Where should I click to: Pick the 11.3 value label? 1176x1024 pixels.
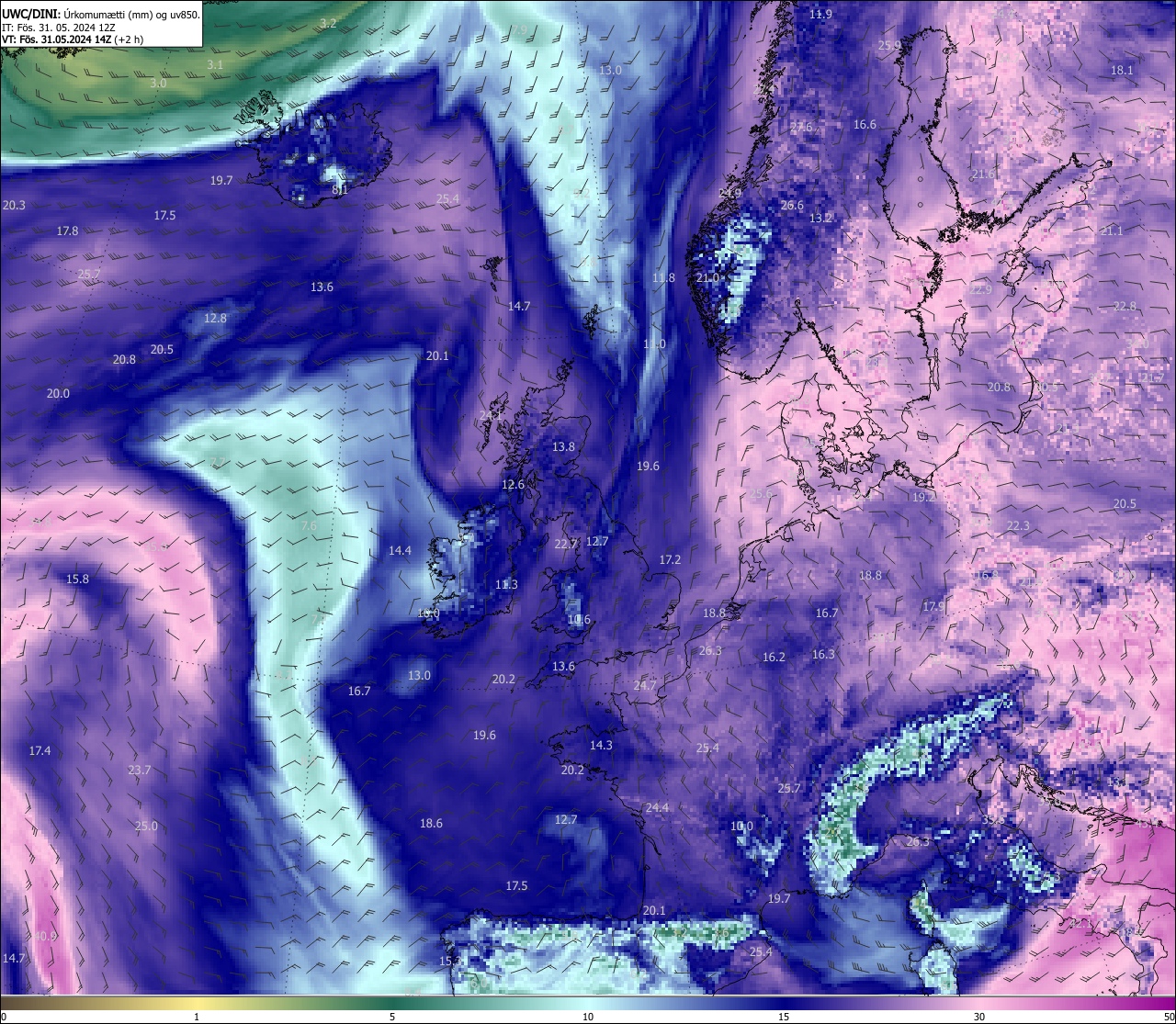click(x=506, y=585)
